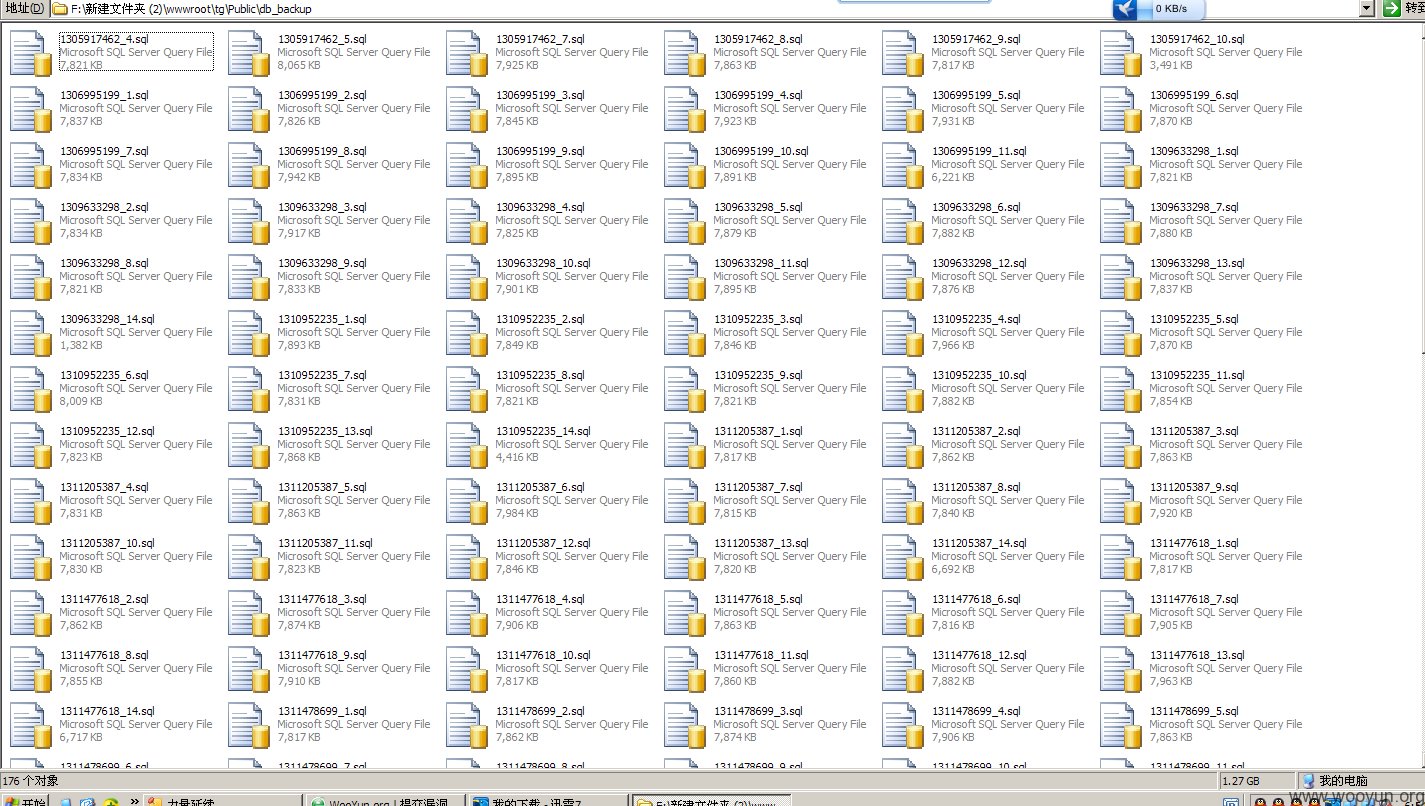Click the 1309633298_1.sql file icon

1120,165
